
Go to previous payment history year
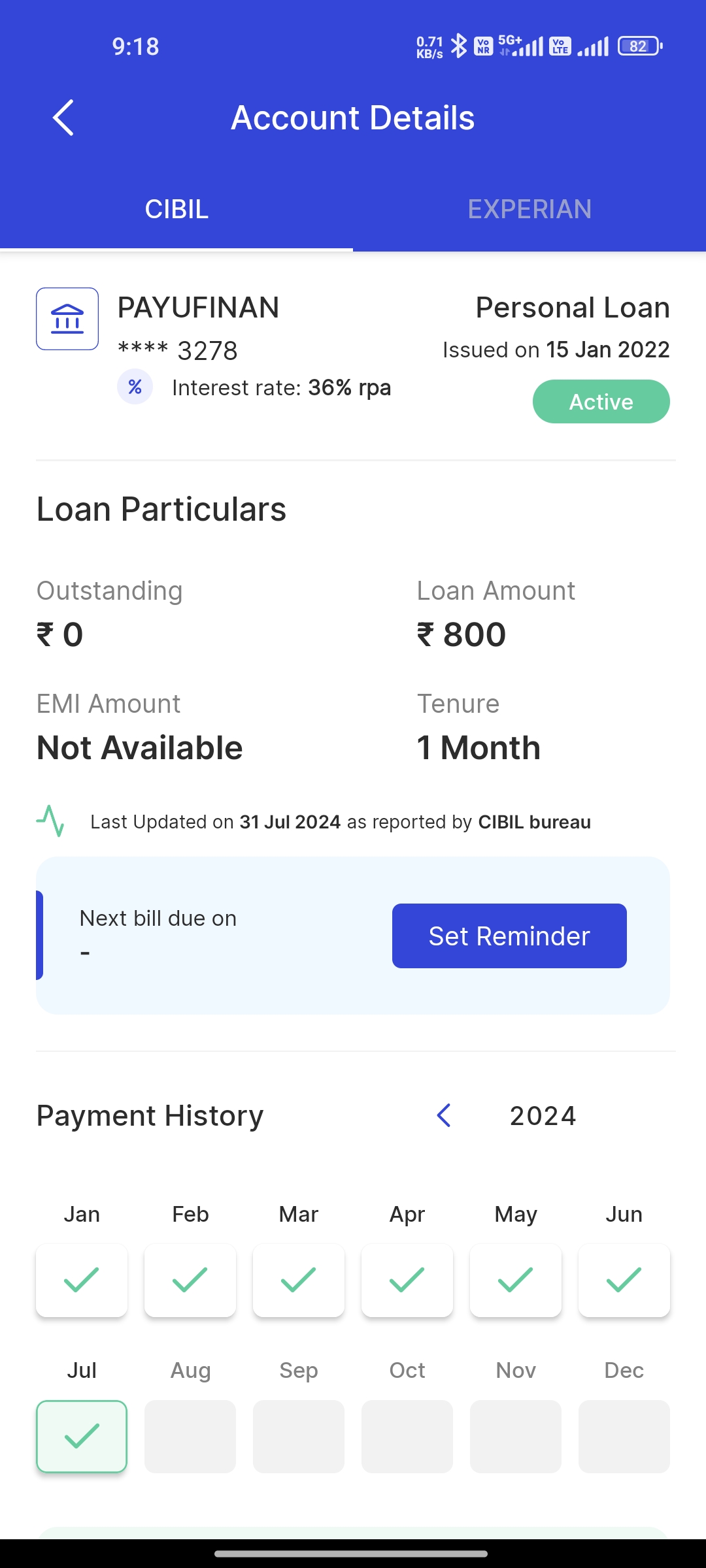point(444,1115)
